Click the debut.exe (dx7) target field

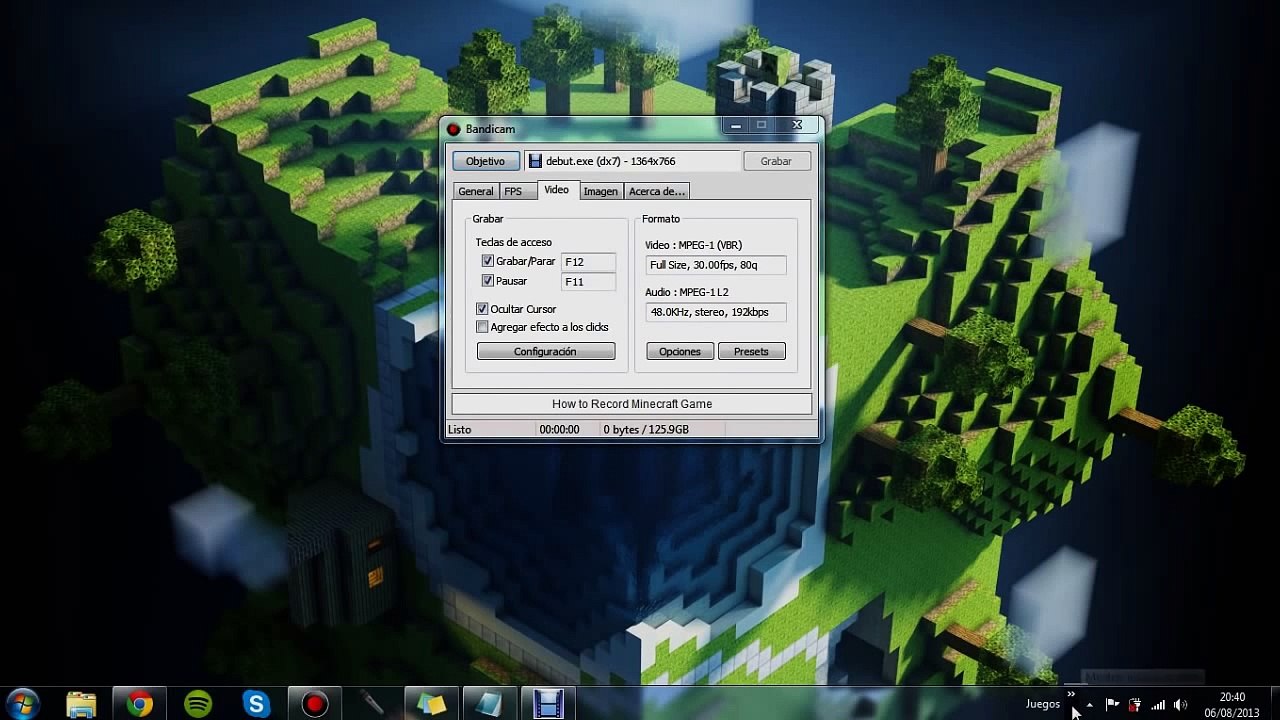click(632, 161)
